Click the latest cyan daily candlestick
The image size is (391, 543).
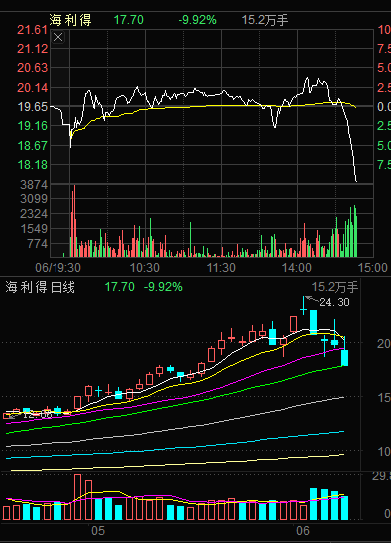(x=344, y=358)
